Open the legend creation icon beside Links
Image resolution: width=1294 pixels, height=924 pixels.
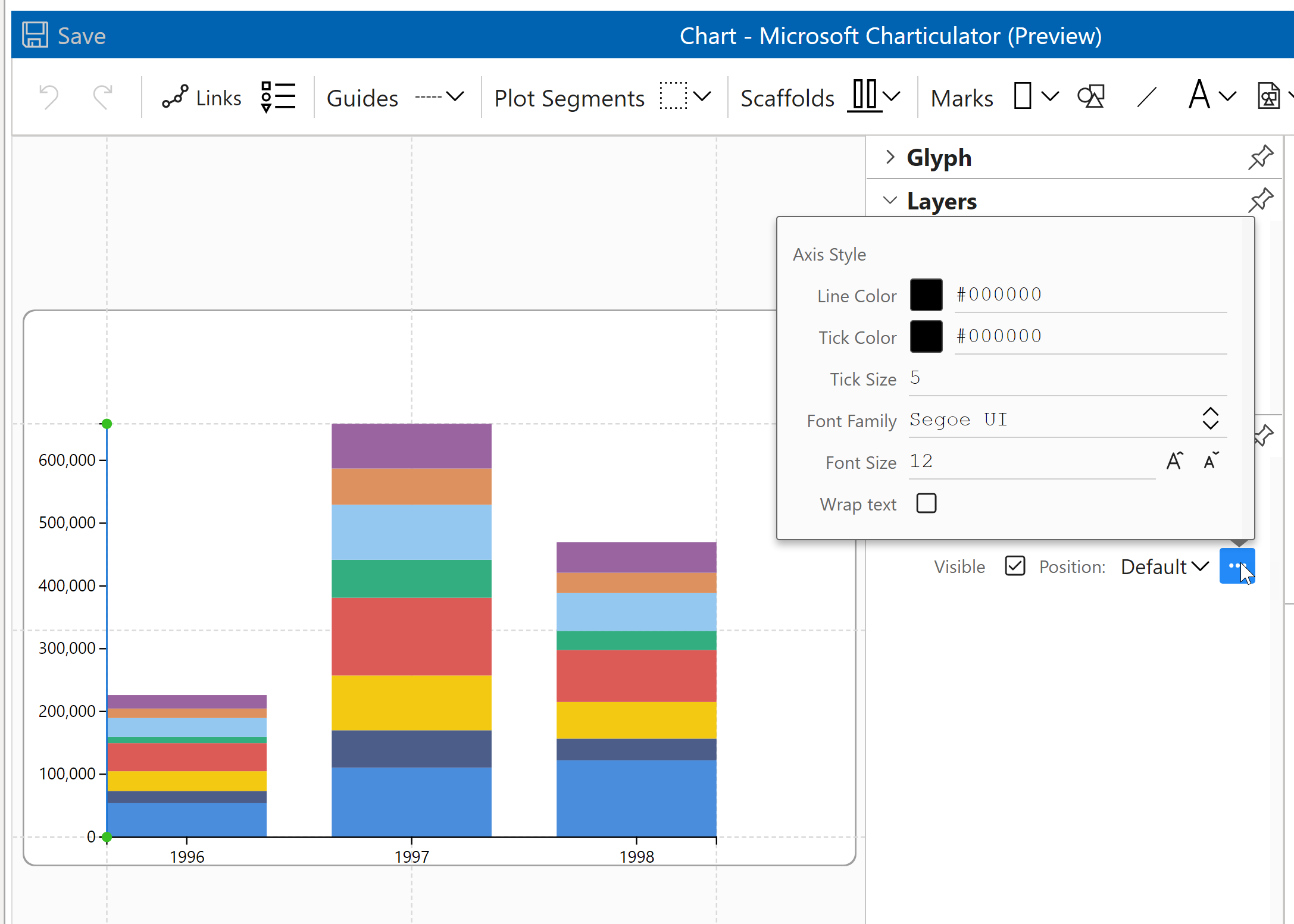click(x=277, y=96)
